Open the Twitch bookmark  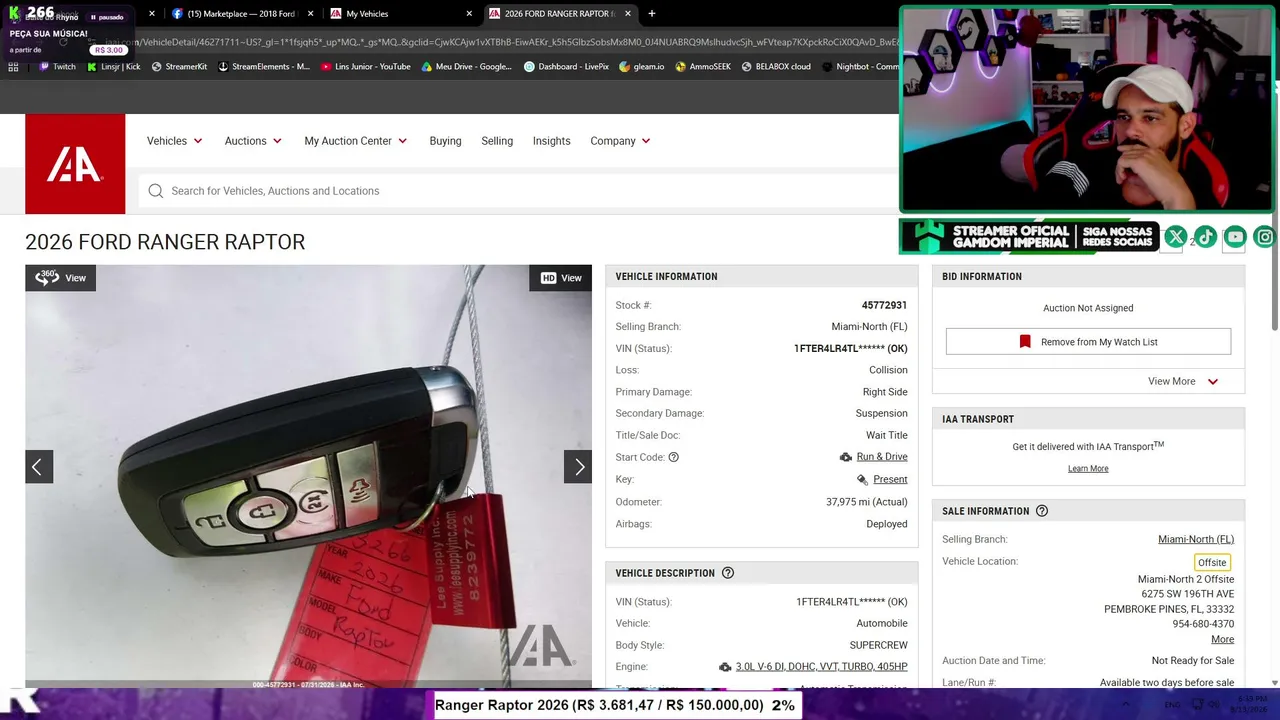click(x=57, y=67)
